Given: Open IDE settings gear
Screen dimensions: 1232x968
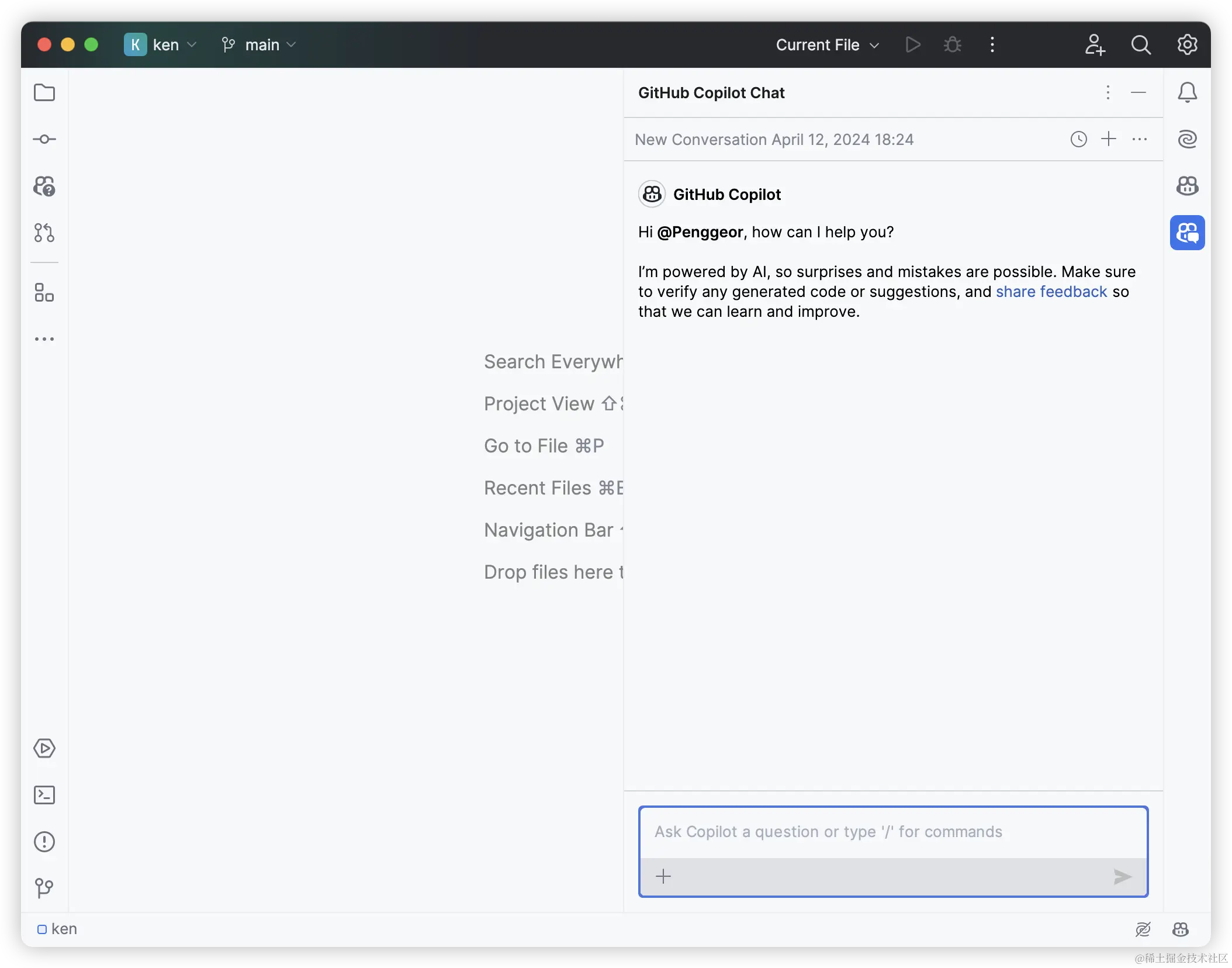Looking at the screenshot, I should [1187, 44].
